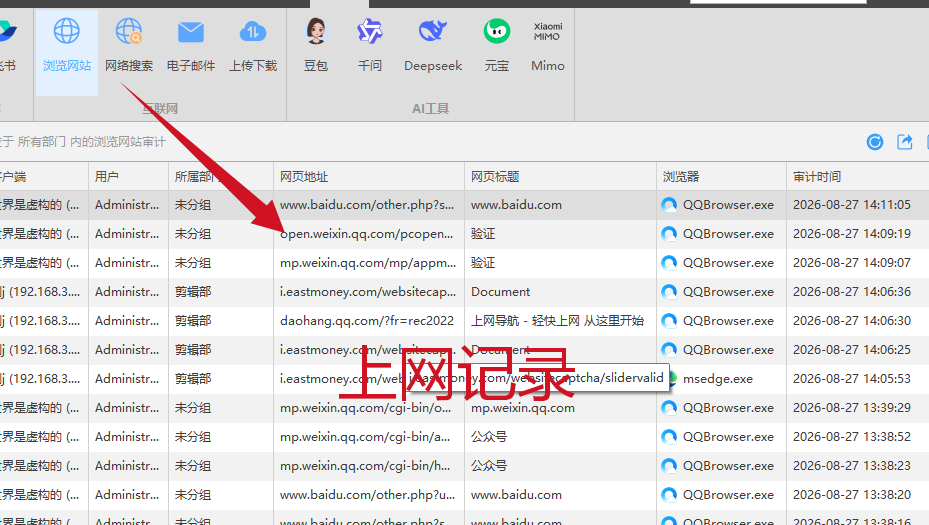Open the Deepseek AI tool
This screenshot has height=525, width=929.
point(433,46)
